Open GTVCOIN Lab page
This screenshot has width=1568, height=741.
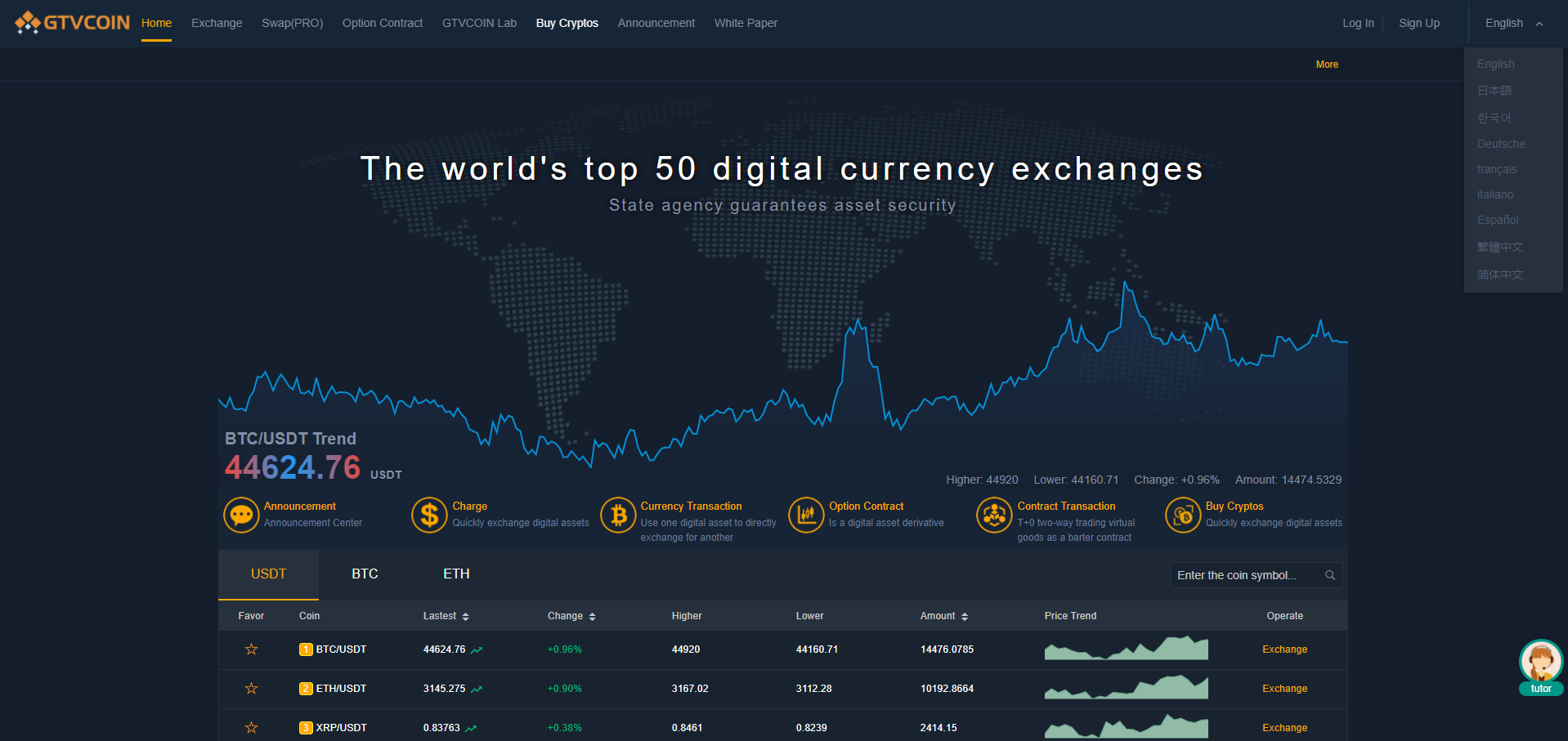click(x=479, y=23)
